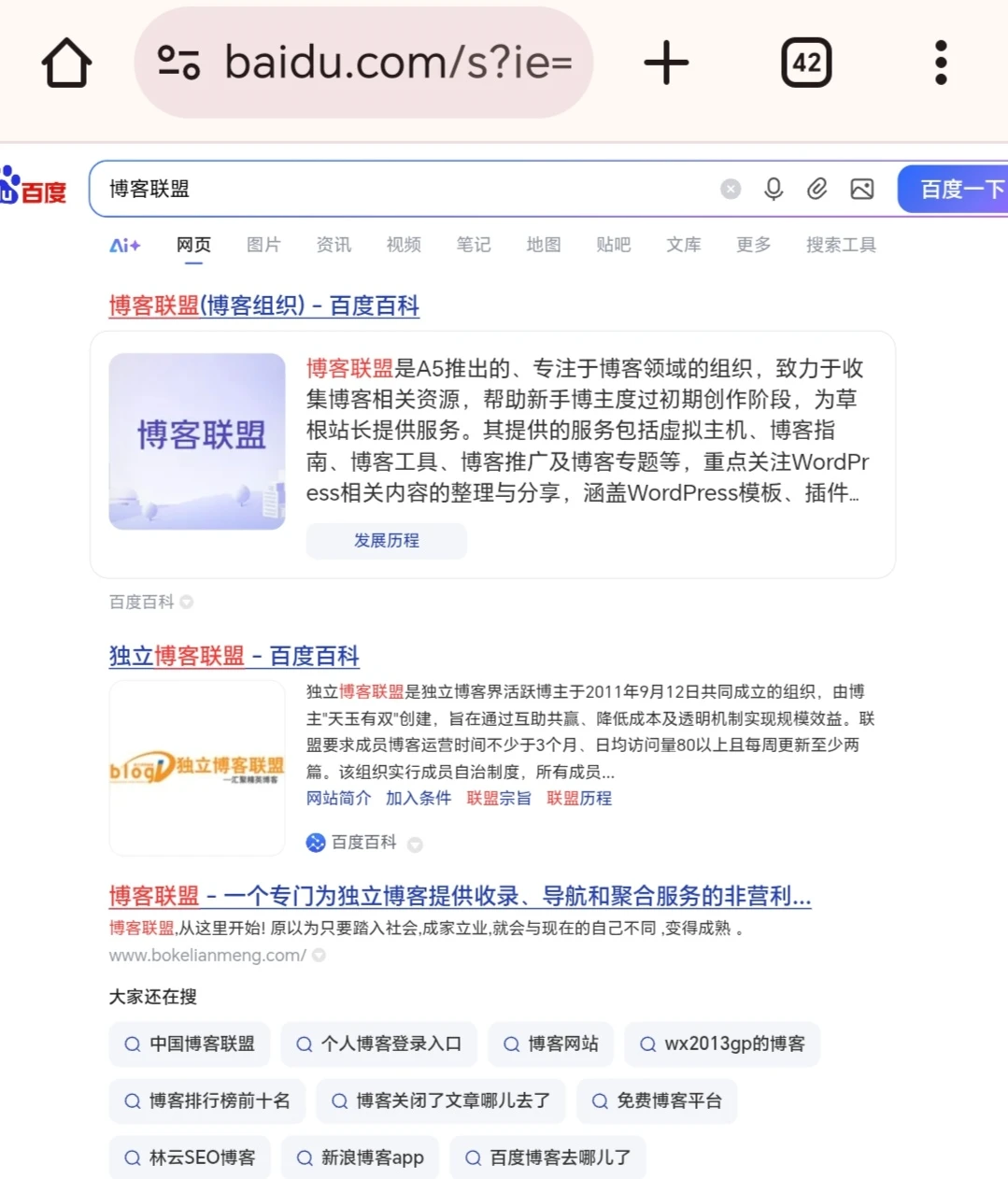Search suggestion 博客关闭了文章哪儿去了
Screen dimensions: 1008x1179
point(441,1101)
